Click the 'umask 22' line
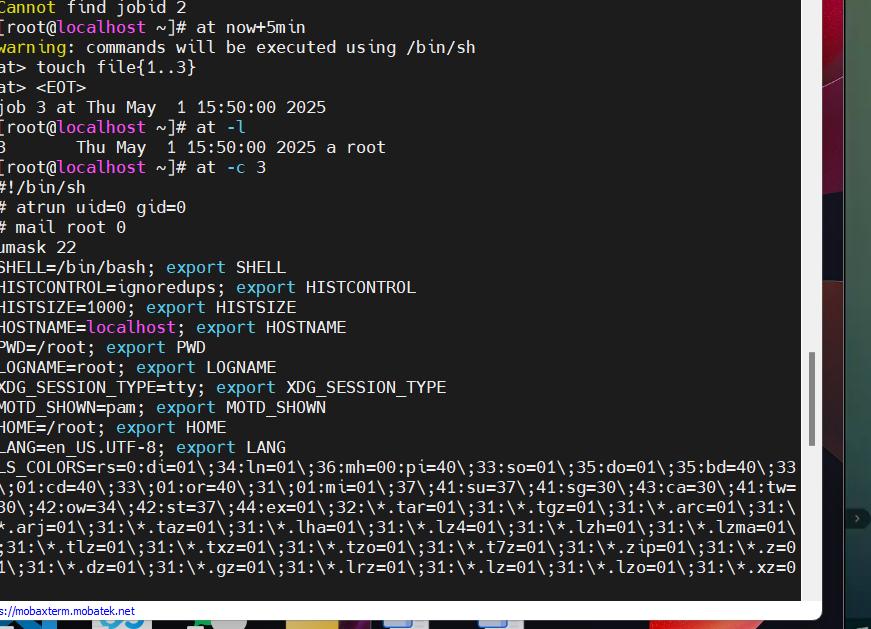Screen dimensions: 871x629 pyautogui.click(x=38, y=247)
